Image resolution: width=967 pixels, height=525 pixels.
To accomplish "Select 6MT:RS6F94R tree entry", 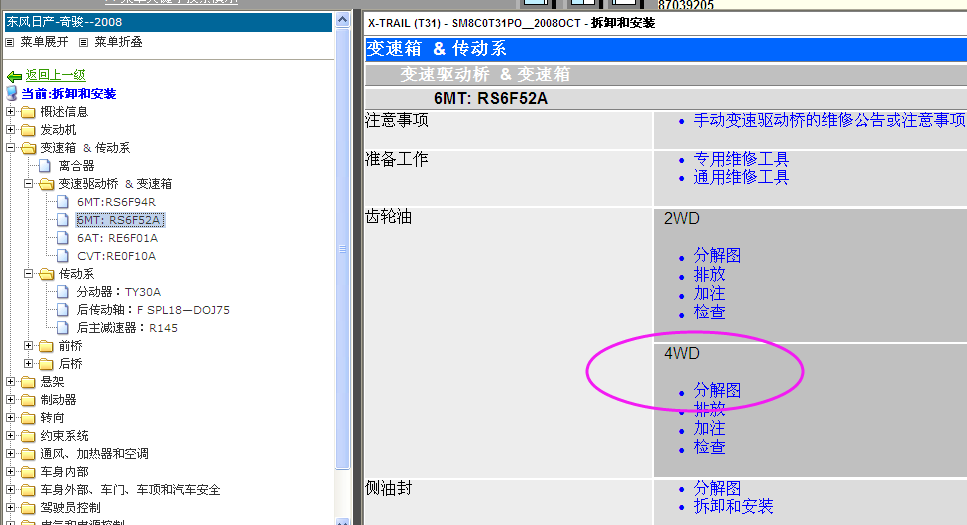I will pos(116,202).
